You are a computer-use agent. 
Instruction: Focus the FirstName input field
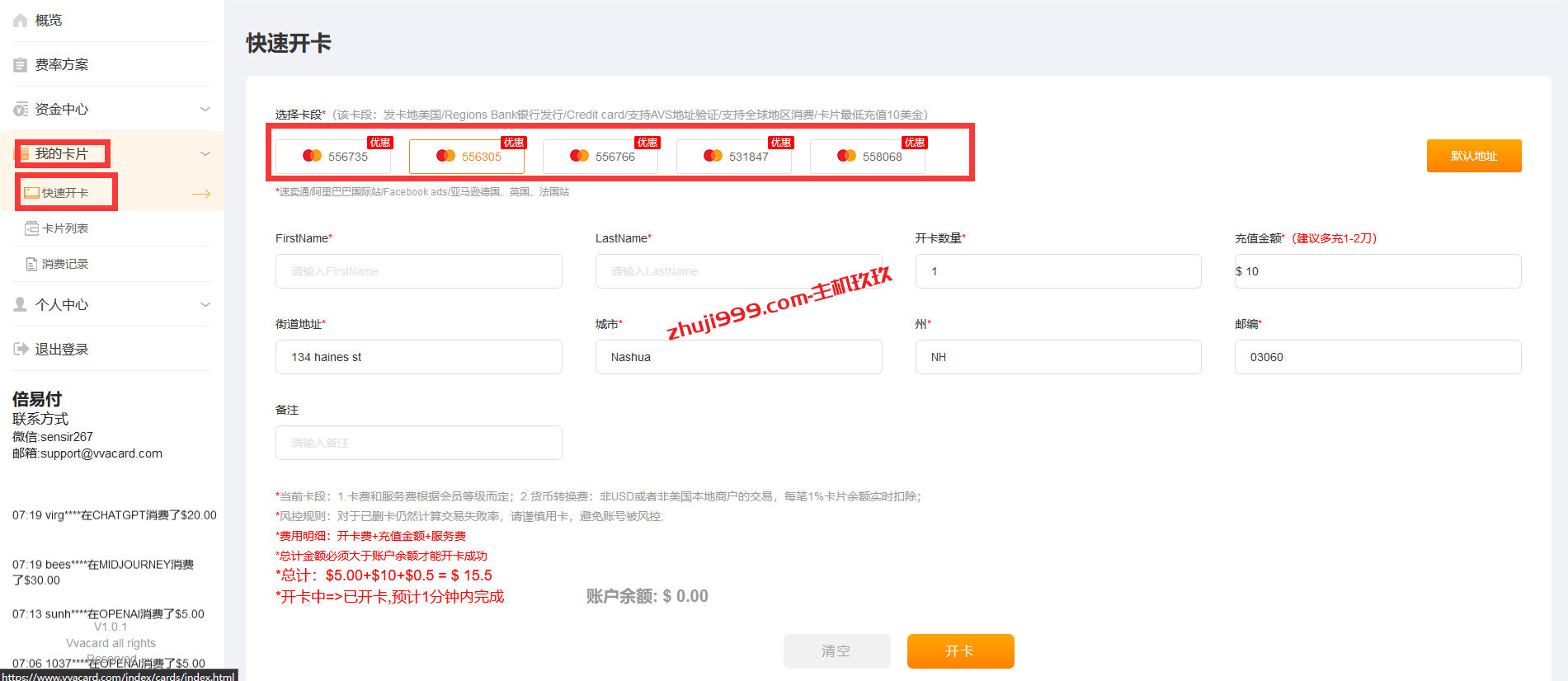(x=419, y=271)
